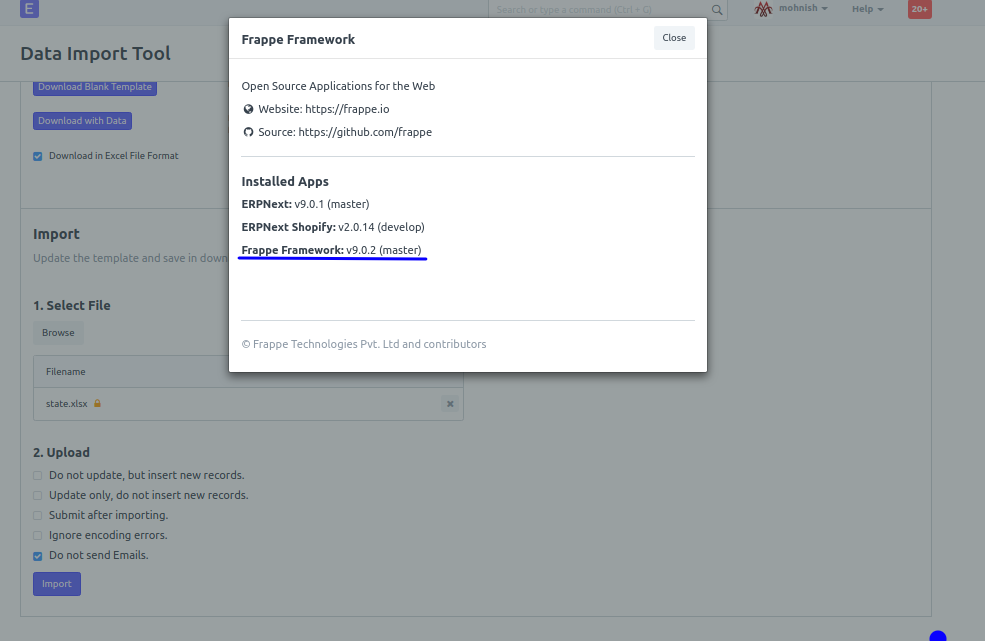The width and height of the screenshot is (985, 641).
Task: Click the globe icon beside the Website link
Action: tap(248, 109)
